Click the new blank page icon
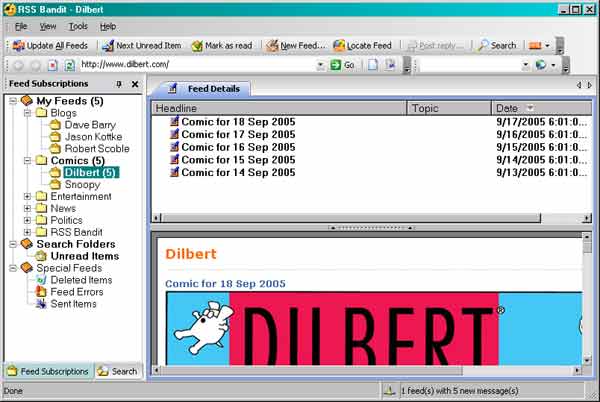This screenshot has height=402, width=600. tap(373, 65)
